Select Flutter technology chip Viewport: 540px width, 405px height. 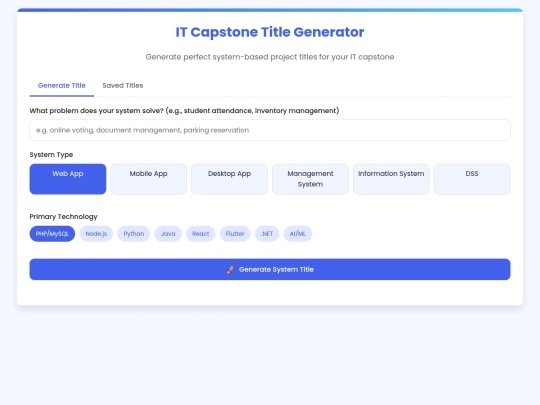[x=235, y=234]
